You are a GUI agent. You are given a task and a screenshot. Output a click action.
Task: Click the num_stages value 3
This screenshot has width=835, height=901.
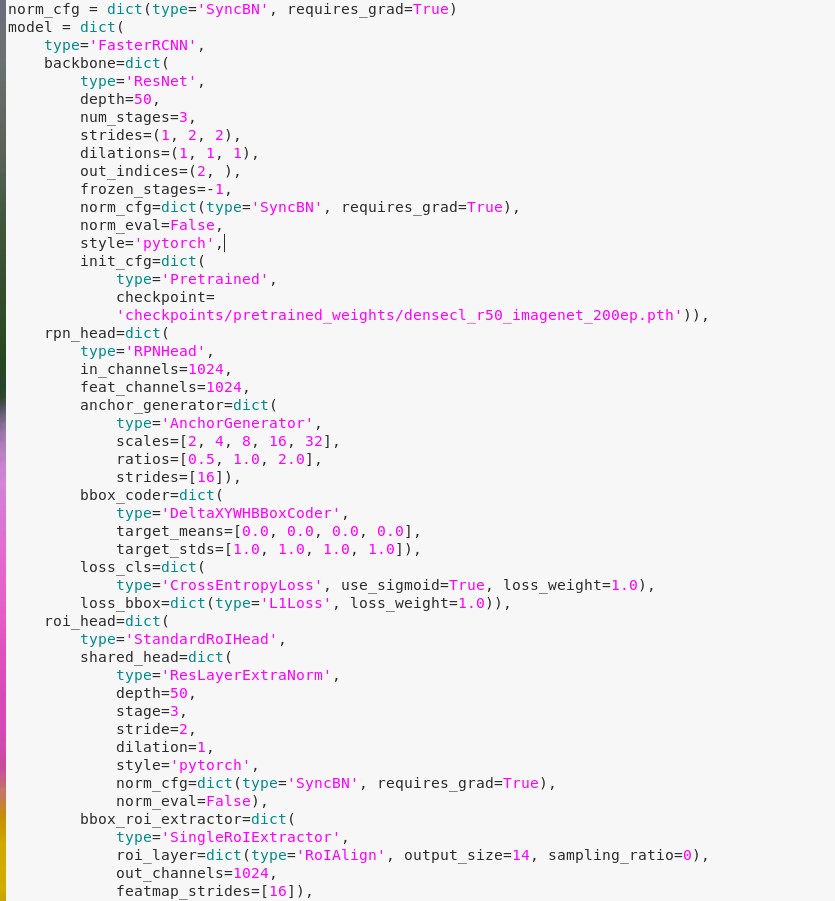(183, 117)
